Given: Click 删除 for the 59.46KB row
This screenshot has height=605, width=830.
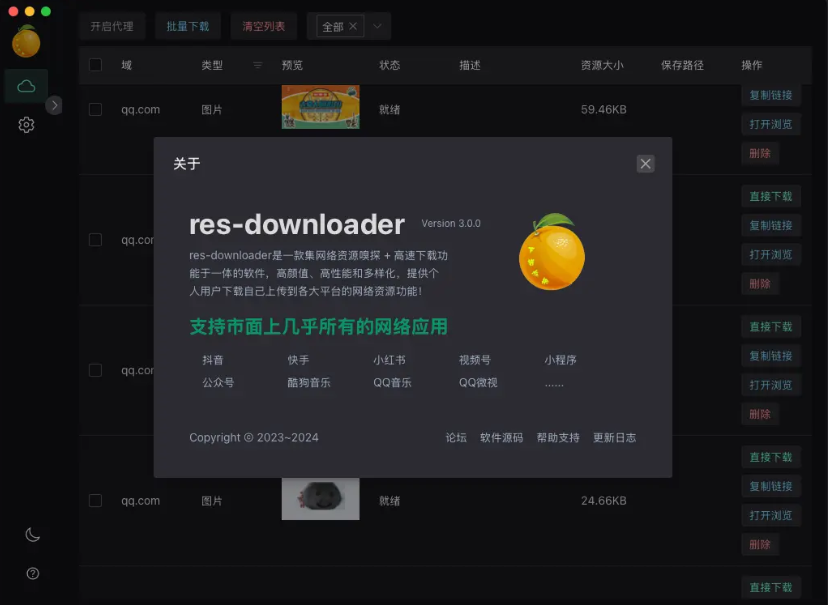Looking at the screenshot, I should [x=760, y=153].
